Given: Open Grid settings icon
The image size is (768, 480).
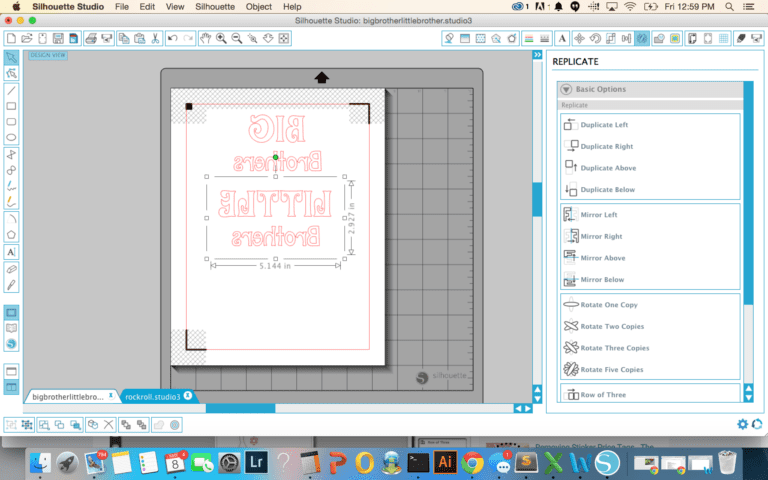Looking at the screenshot, I should 723,38.
